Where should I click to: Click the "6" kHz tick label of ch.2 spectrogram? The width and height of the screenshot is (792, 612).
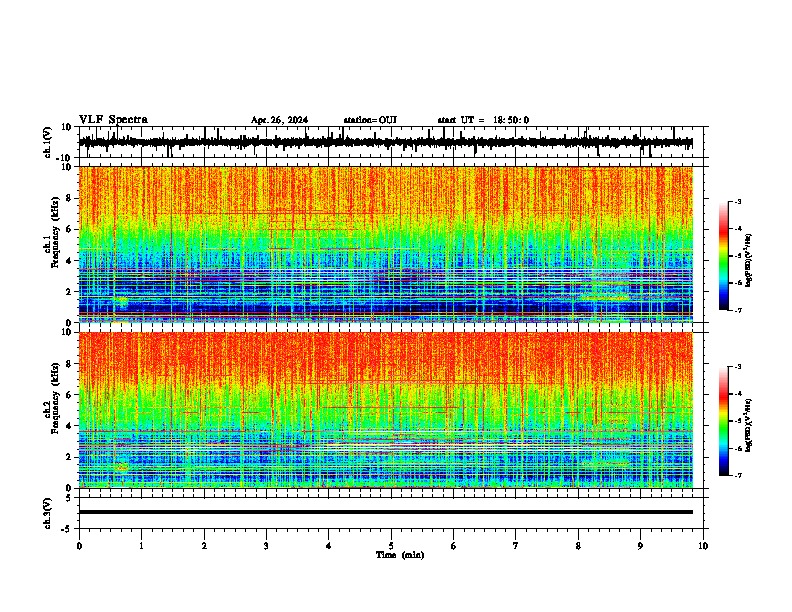(69, 395)
